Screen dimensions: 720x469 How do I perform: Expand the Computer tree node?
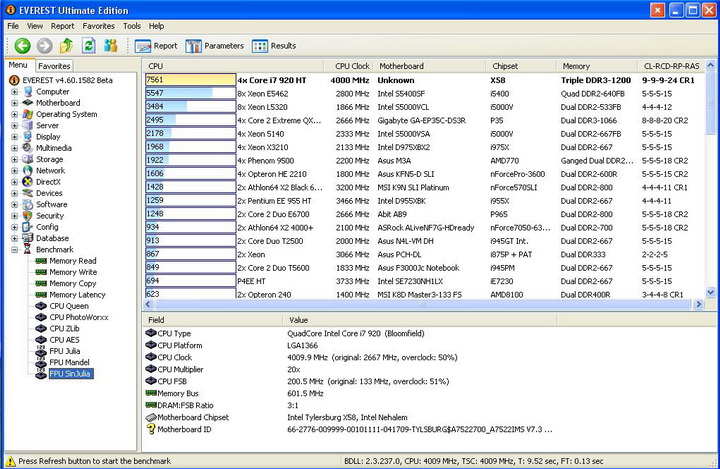(15, 92)
